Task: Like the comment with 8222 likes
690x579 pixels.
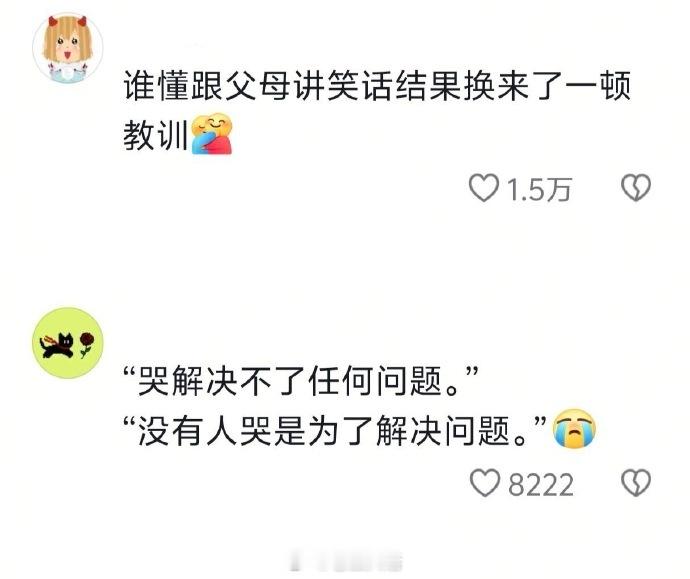Action: (x=484, y=483)
